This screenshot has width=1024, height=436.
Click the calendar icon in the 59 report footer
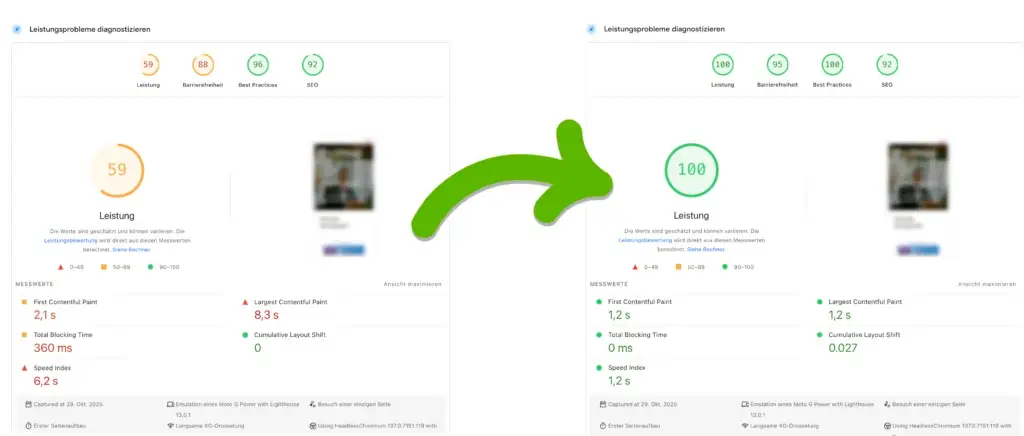[x=29, y=405]
